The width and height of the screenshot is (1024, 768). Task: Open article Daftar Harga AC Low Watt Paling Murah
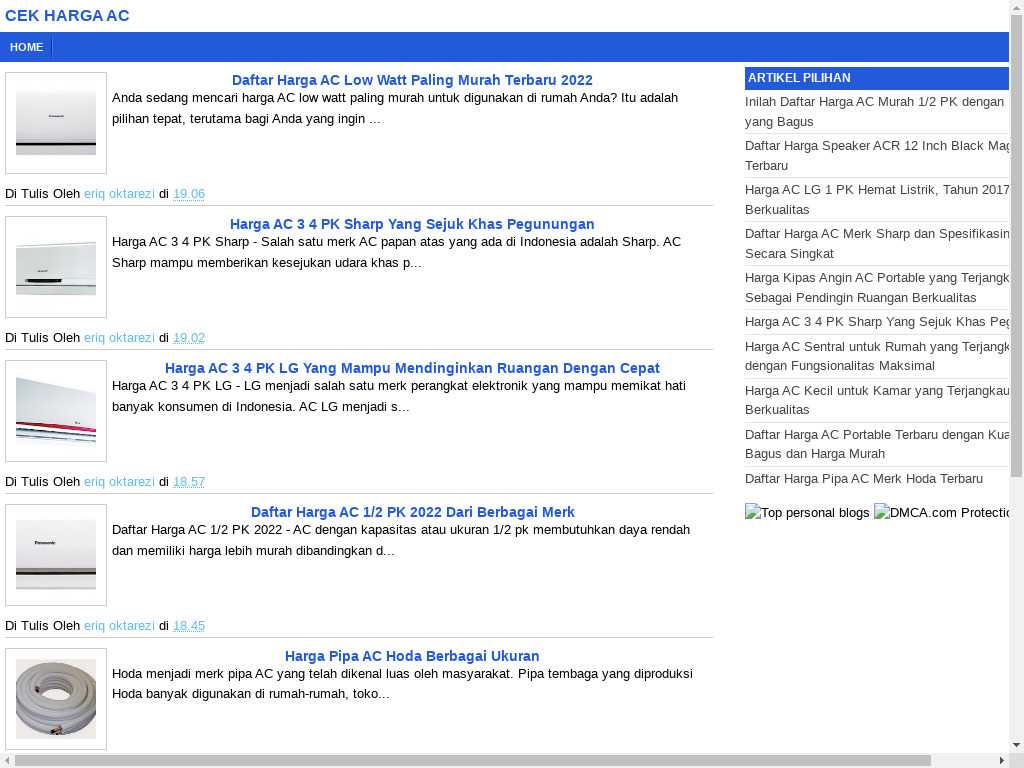click(412, 80)
